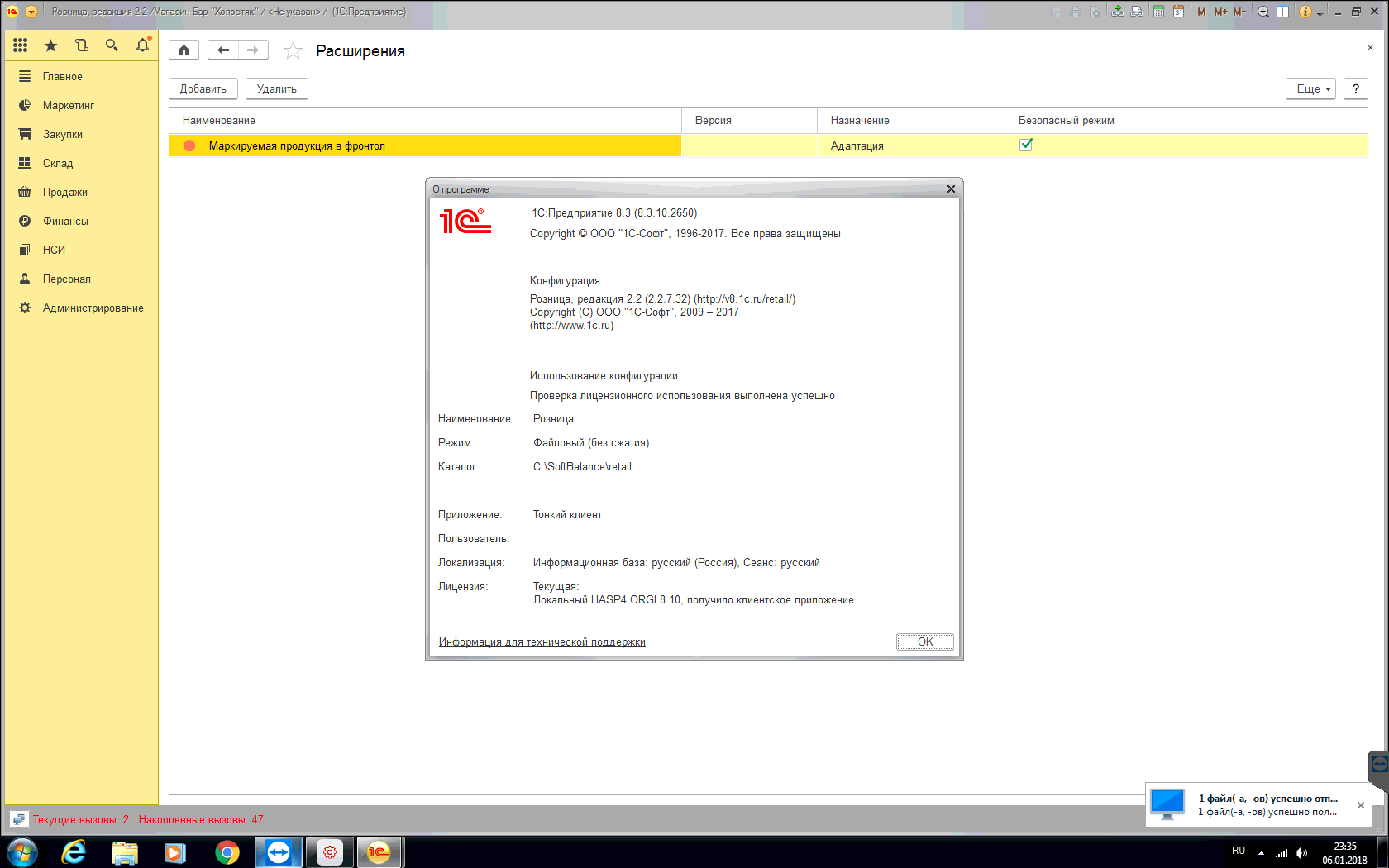Open the Маркетинг section

pyautogui.click(x=81, y=105)
